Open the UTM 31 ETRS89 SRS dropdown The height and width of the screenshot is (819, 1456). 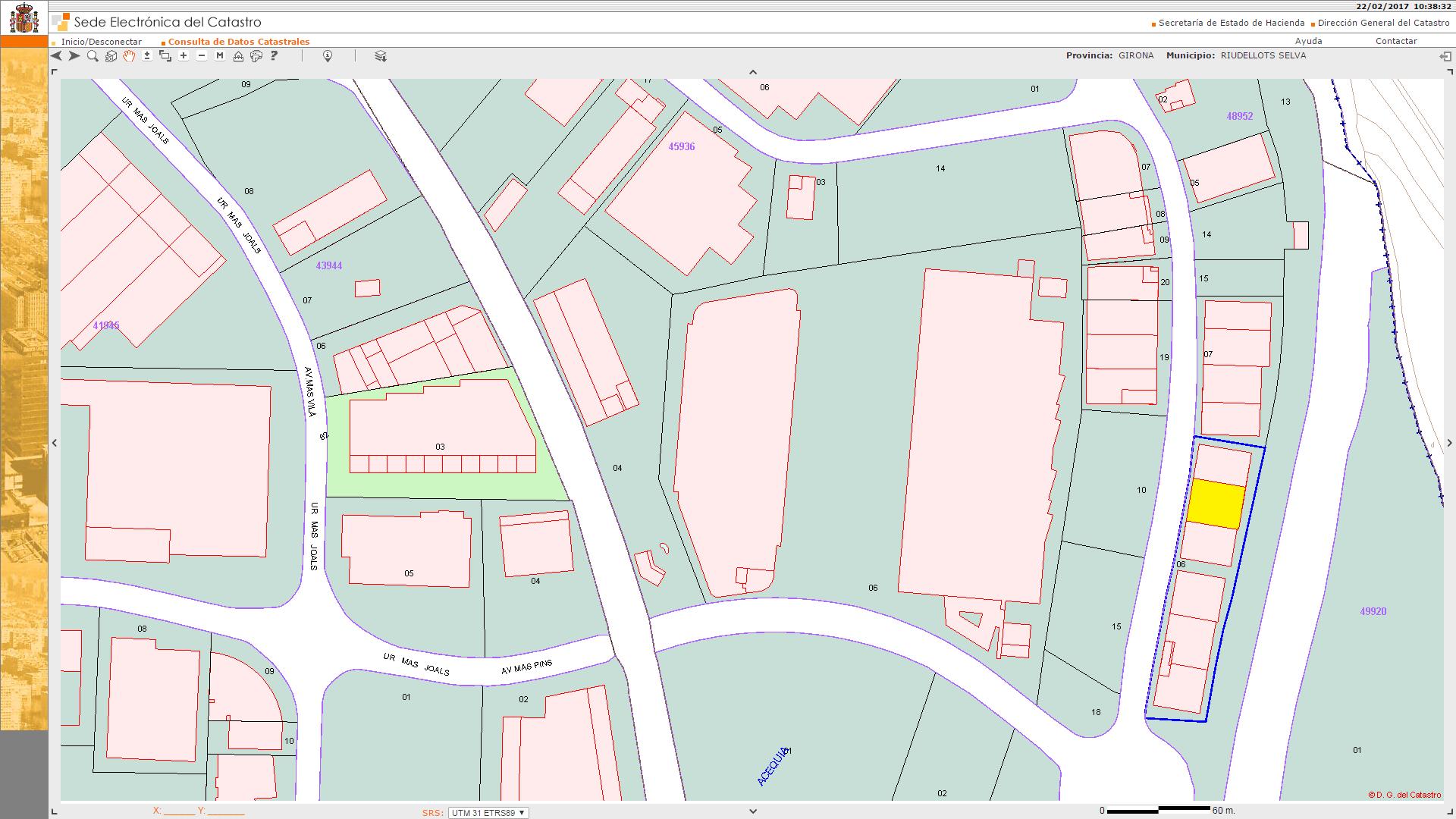[x=488, y=812]
